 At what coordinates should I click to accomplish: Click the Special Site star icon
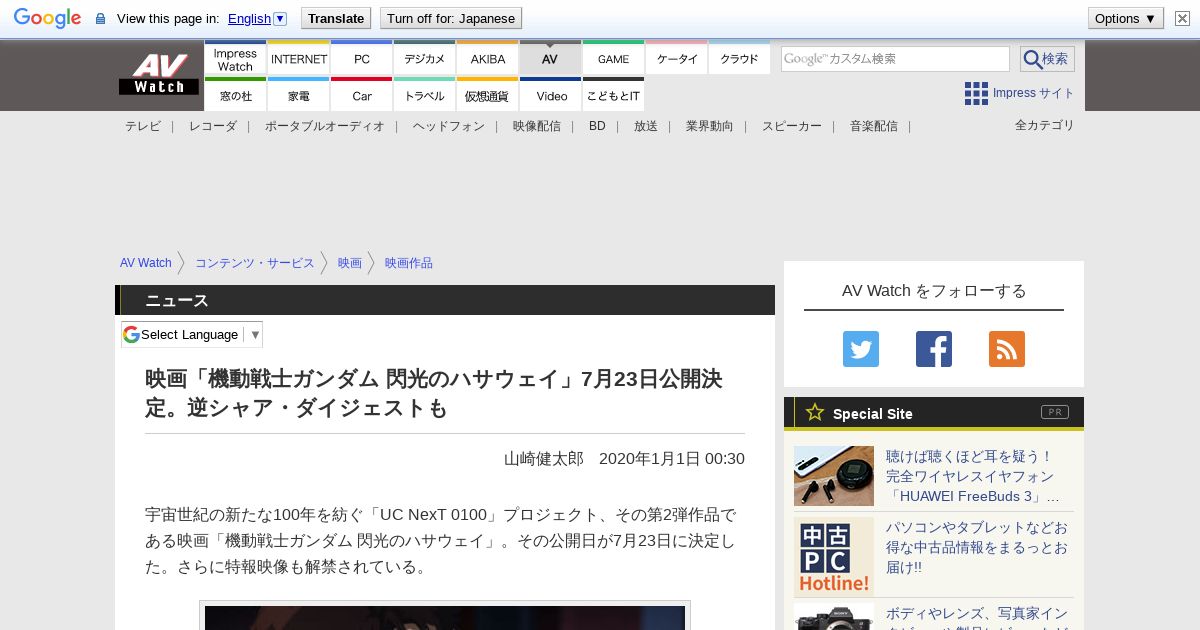click(815, 412)
